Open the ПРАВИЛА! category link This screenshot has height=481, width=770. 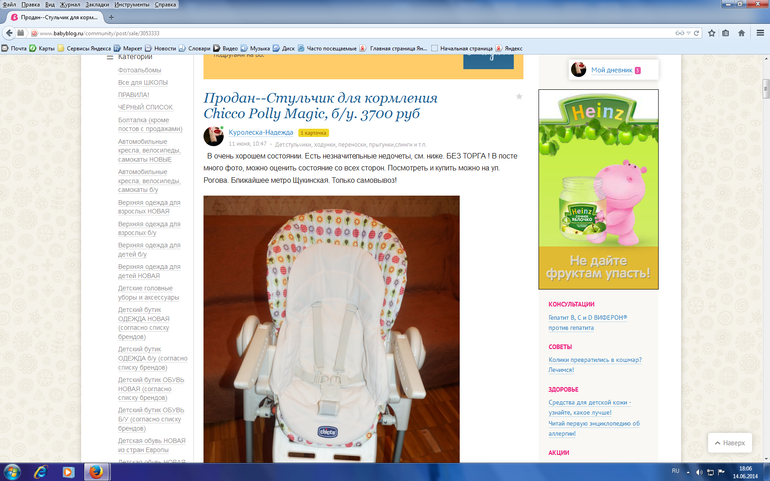tap(134, 95)
